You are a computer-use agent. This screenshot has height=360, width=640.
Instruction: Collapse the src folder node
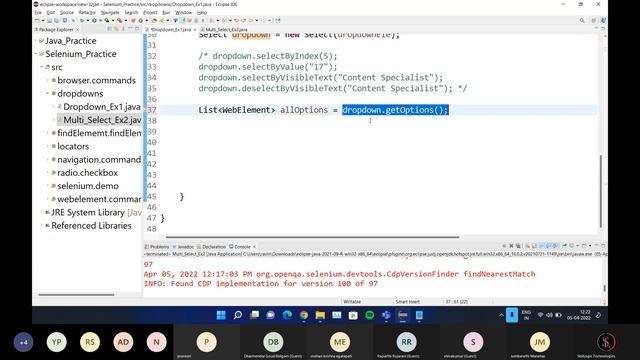(42, 67)
